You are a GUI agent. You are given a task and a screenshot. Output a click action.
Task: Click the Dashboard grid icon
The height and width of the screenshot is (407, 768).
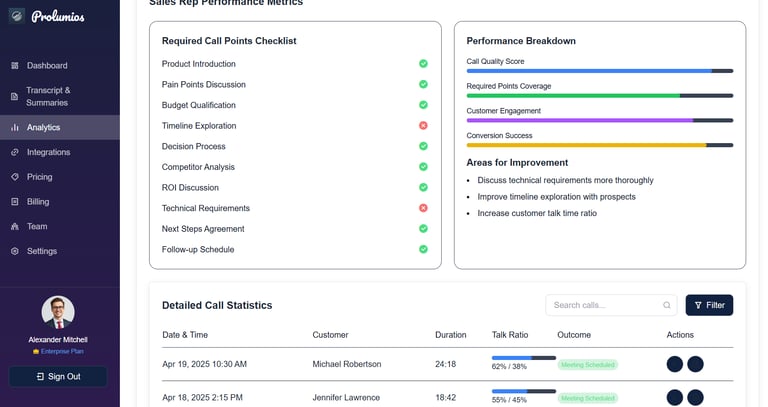tap(15, 66)
